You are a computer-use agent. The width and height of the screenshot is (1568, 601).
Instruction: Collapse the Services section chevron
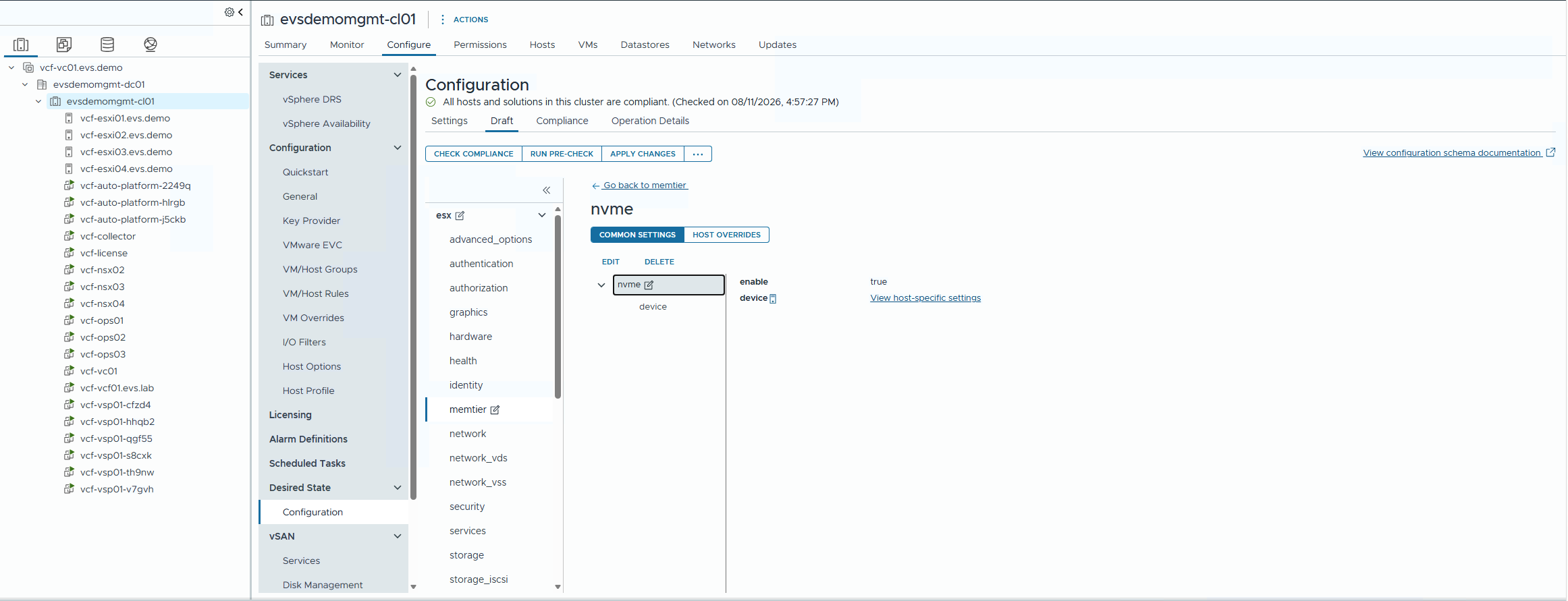click(398, 75)
